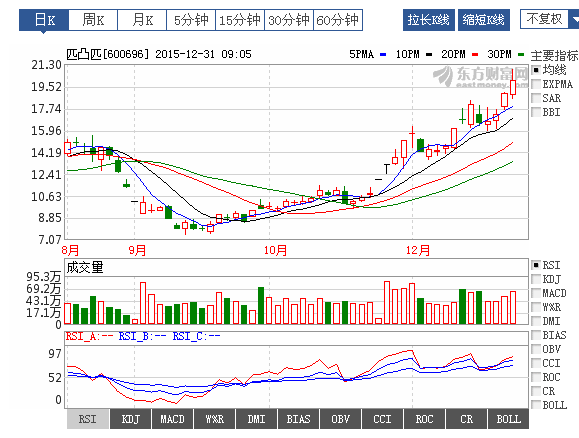579x438 pixels.
Task: Click the RSI bottom tab
Action: [x=88, y=419]
